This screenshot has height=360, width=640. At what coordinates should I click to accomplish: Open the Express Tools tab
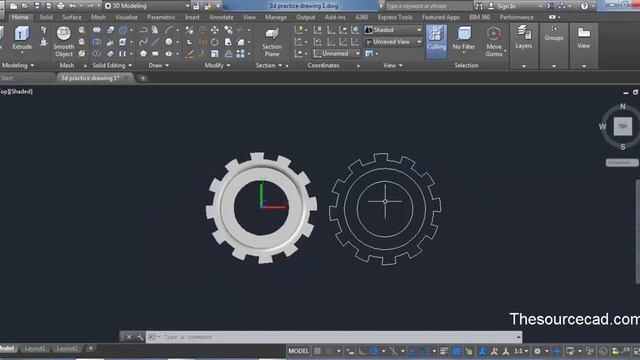point(395,17)
